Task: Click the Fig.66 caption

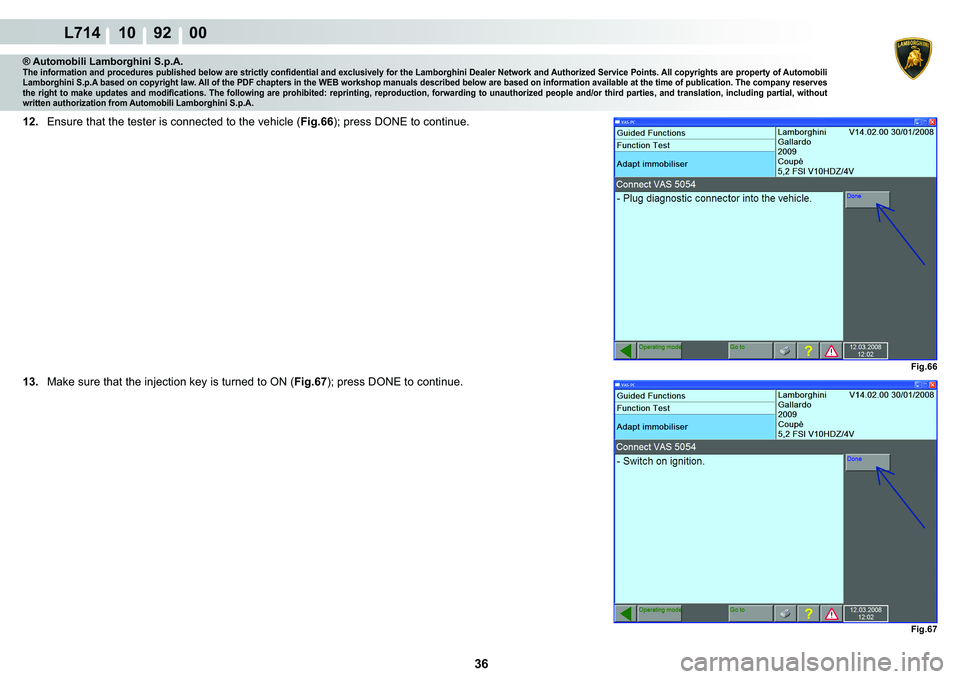Action: coord(923,367)
